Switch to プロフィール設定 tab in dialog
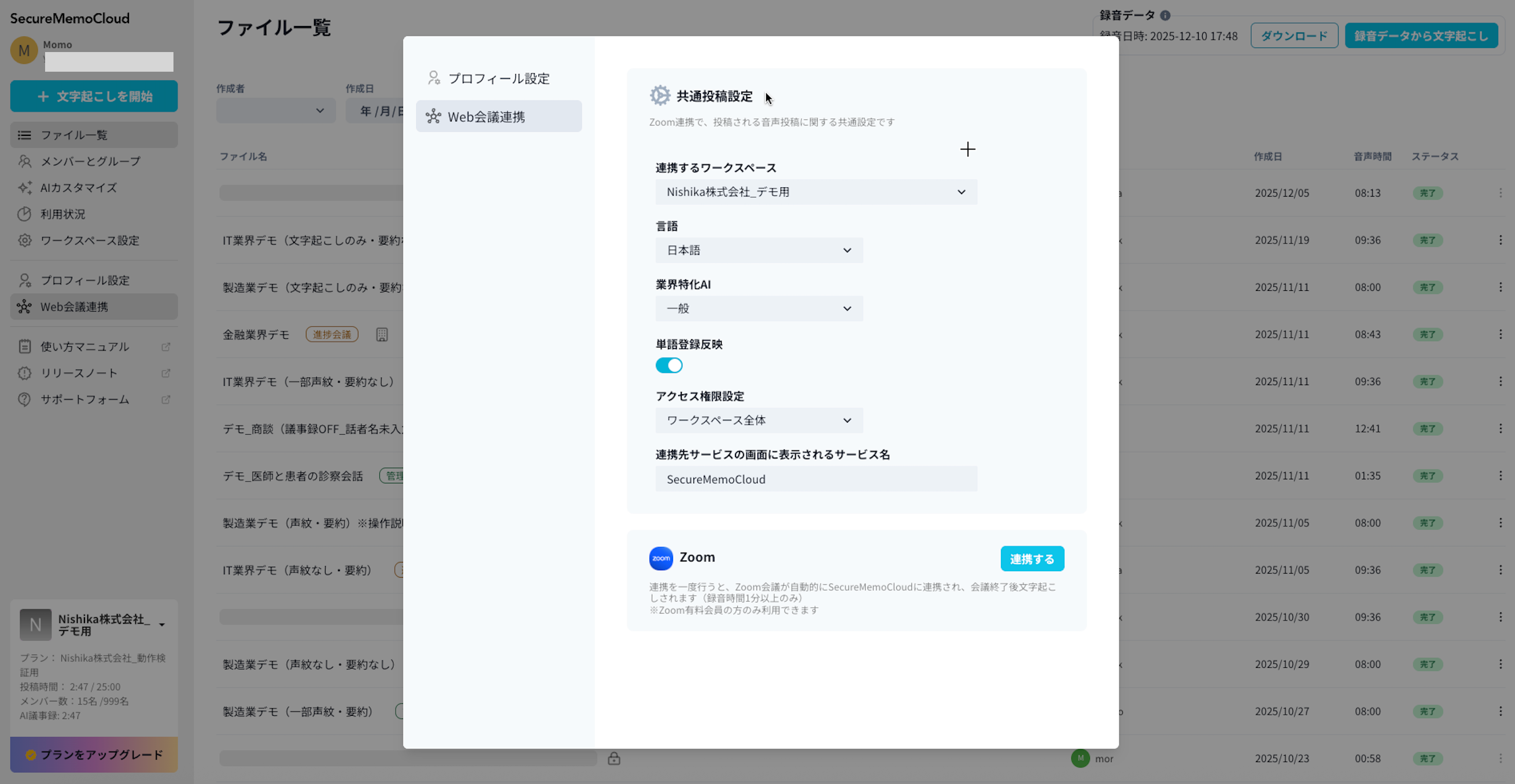Viewport: 1515px width, 784px height. coord(498,78)
